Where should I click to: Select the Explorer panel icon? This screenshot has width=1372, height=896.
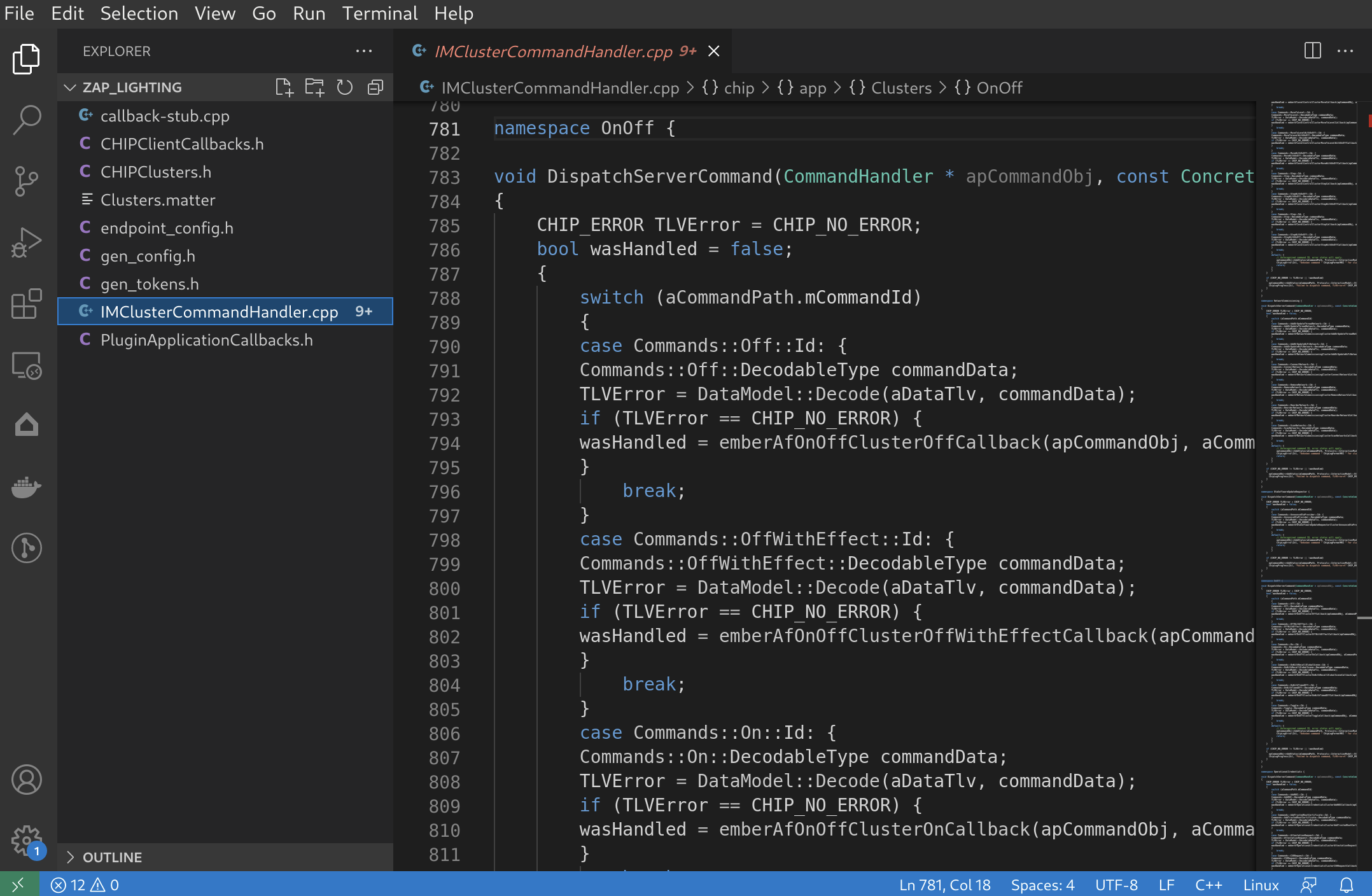(27, 57)
